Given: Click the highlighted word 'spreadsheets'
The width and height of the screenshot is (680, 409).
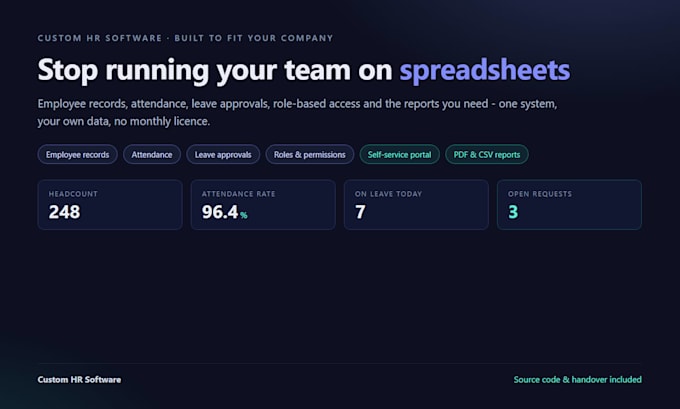Looking at the screenshot, I should 485,70.
